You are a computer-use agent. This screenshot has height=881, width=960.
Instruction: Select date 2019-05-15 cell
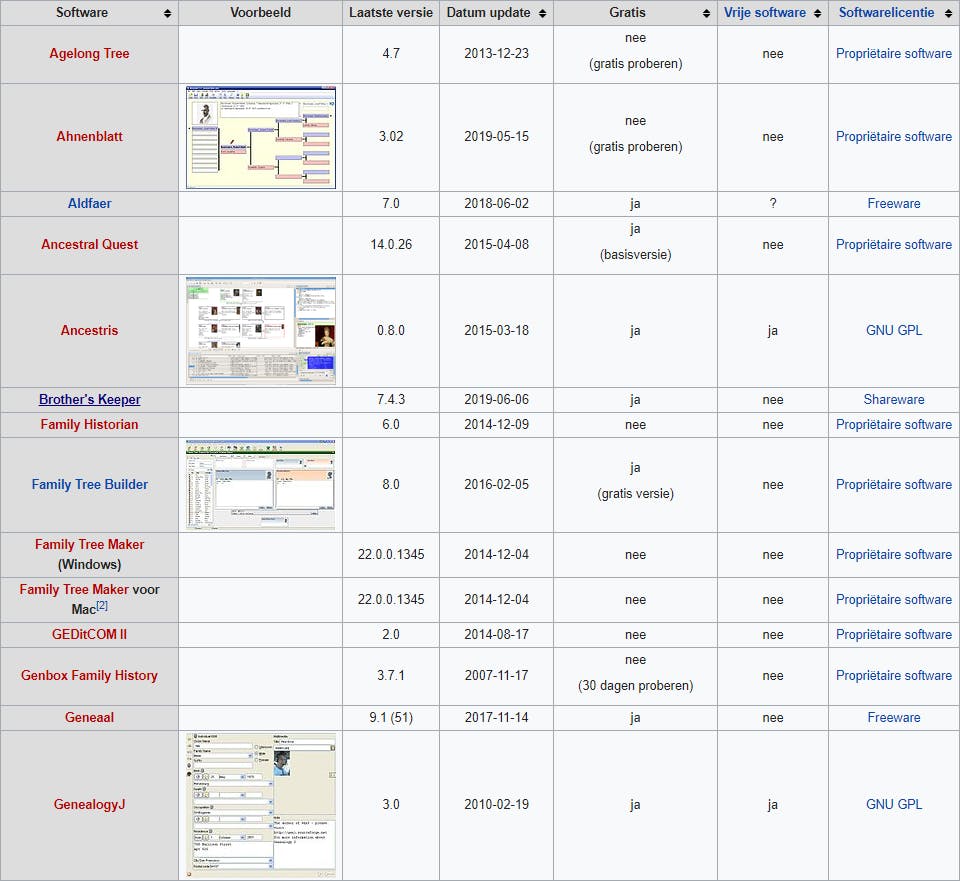click(497, 137)
